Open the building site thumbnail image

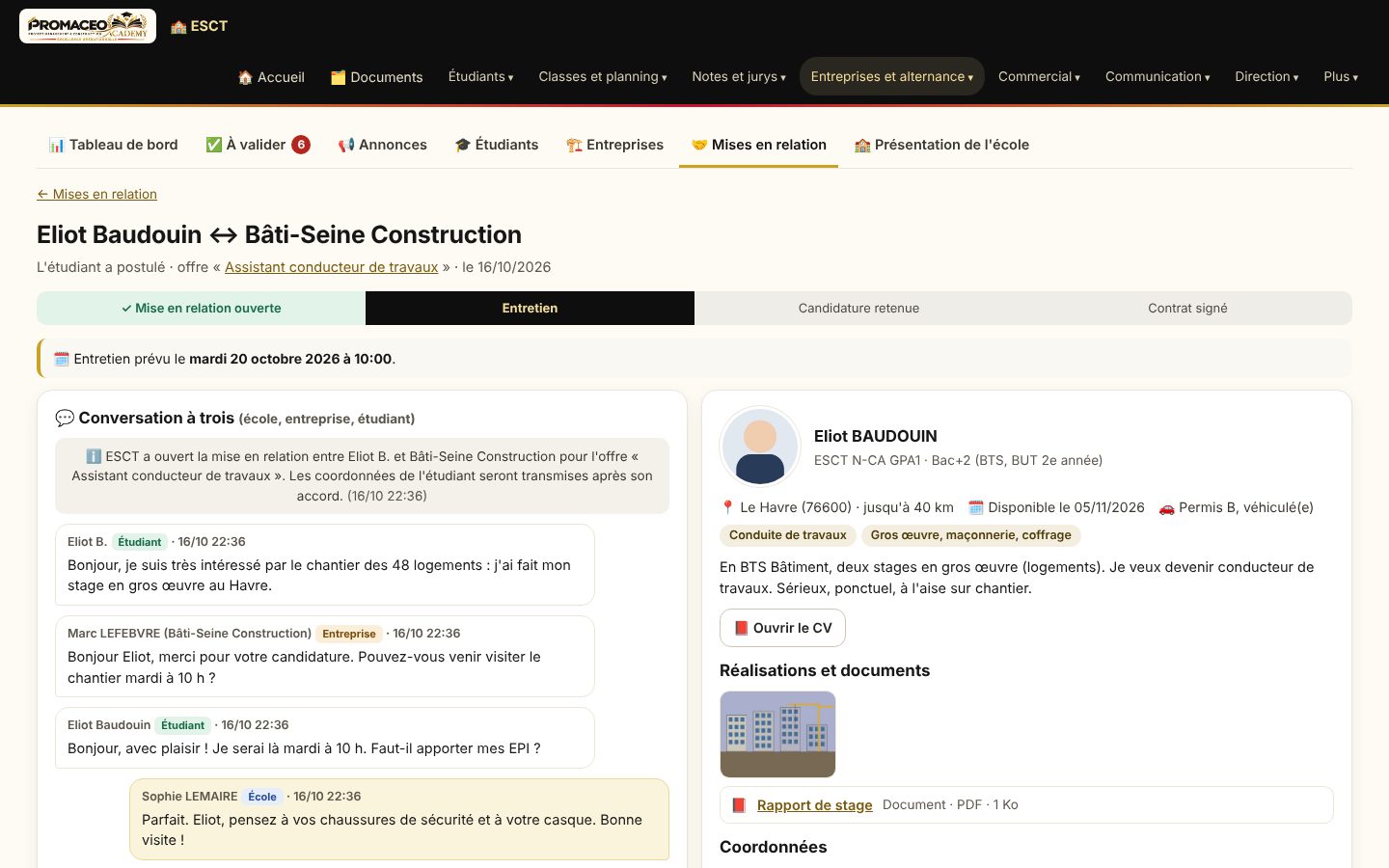click(777, 734)
